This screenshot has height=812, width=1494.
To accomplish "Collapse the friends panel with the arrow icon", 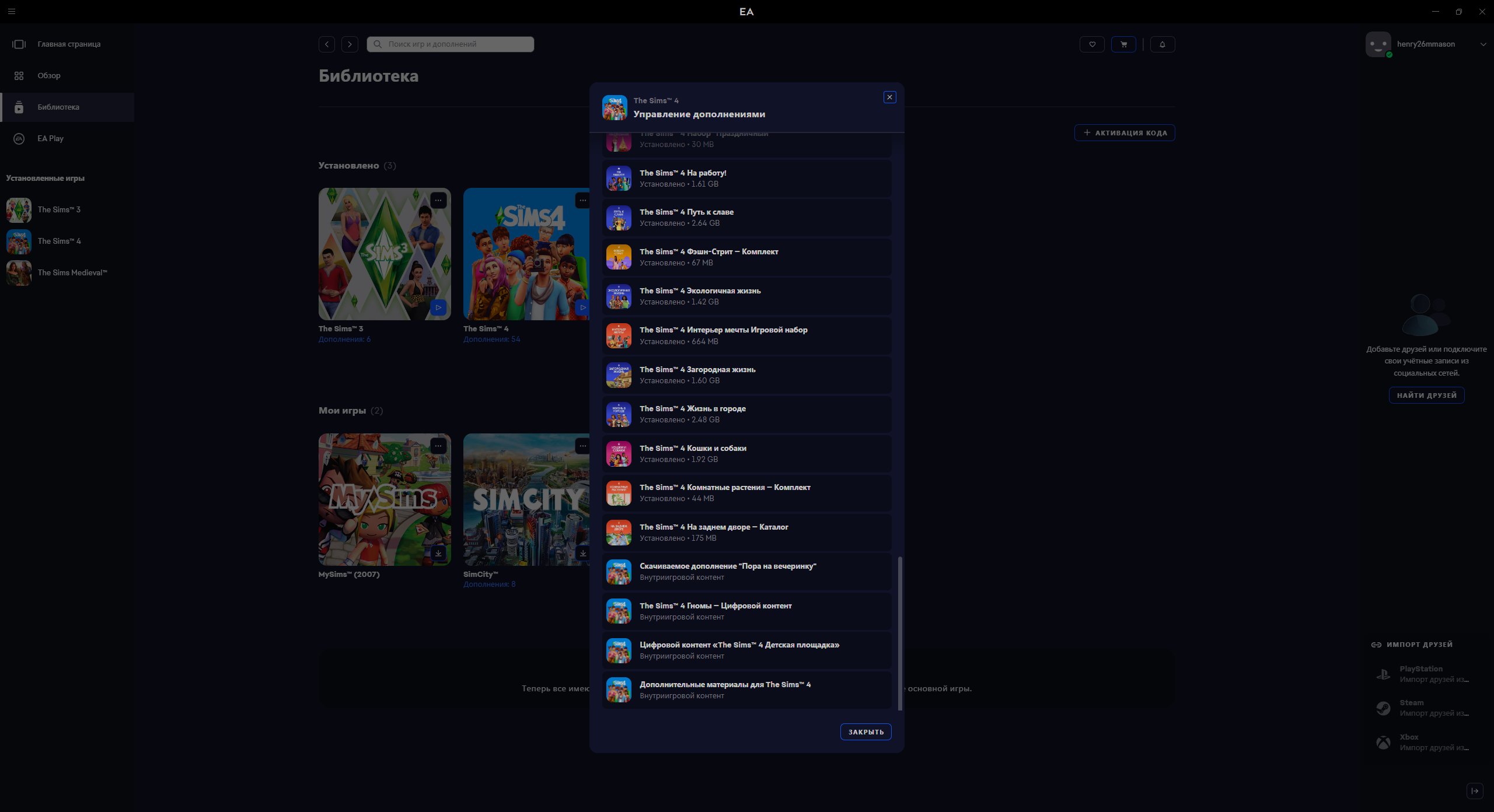I will [x=1475, y=791].
